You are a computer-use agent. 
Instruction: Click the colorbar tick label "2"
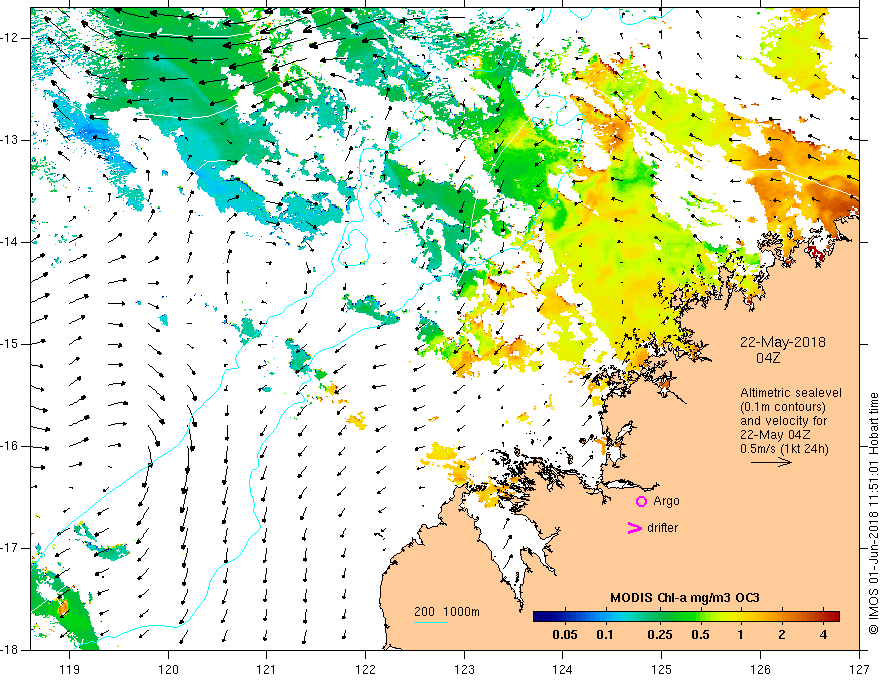click(782, 635)
